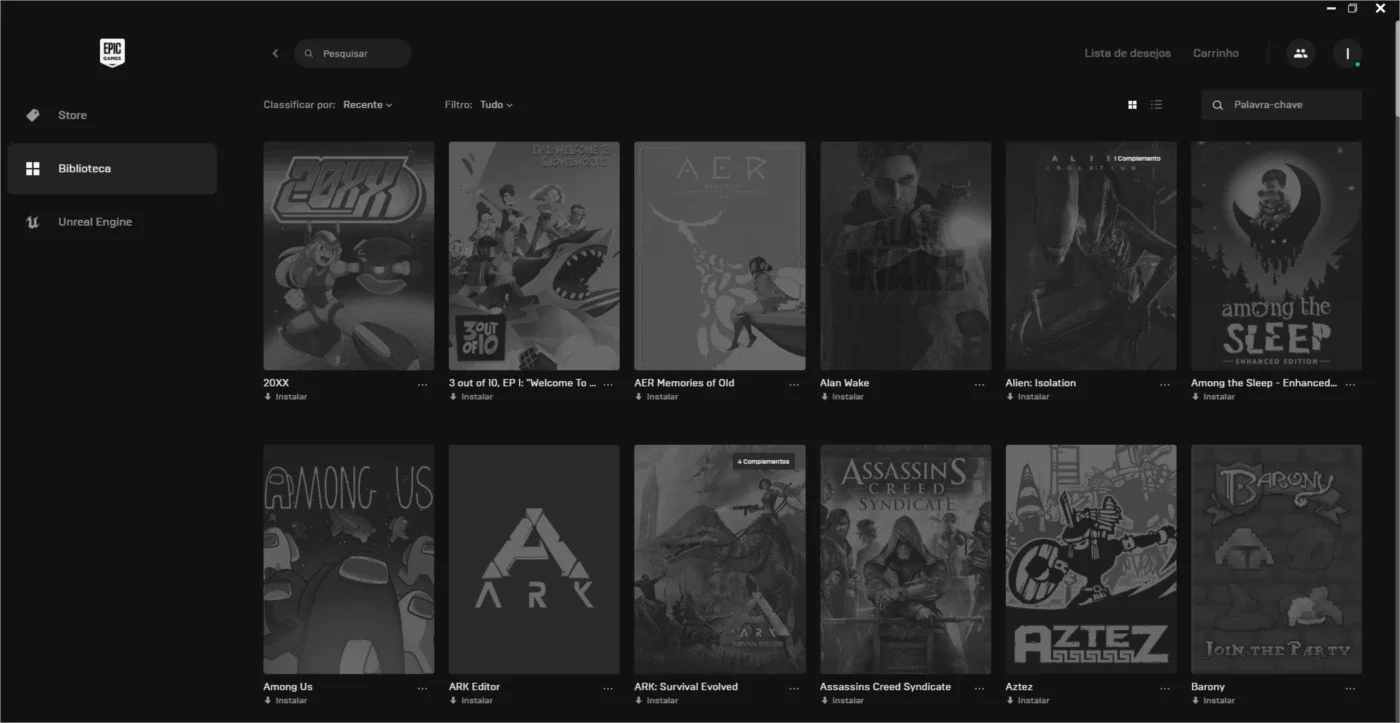Select the 20XX cover art
The height and width of the screenshot is (723, 1400).
click(x=349, y=256)
